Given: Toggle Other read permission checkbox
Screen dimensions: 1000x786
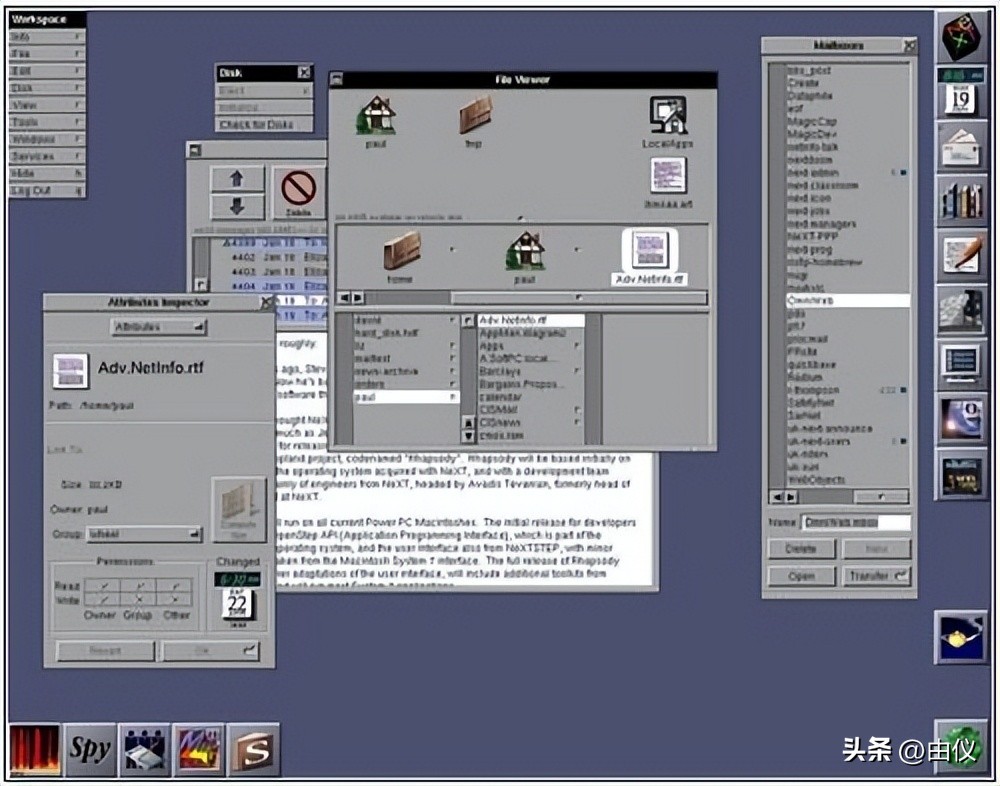Looking at the screenshot, I should pyautogui.click(x=176, y=585).
